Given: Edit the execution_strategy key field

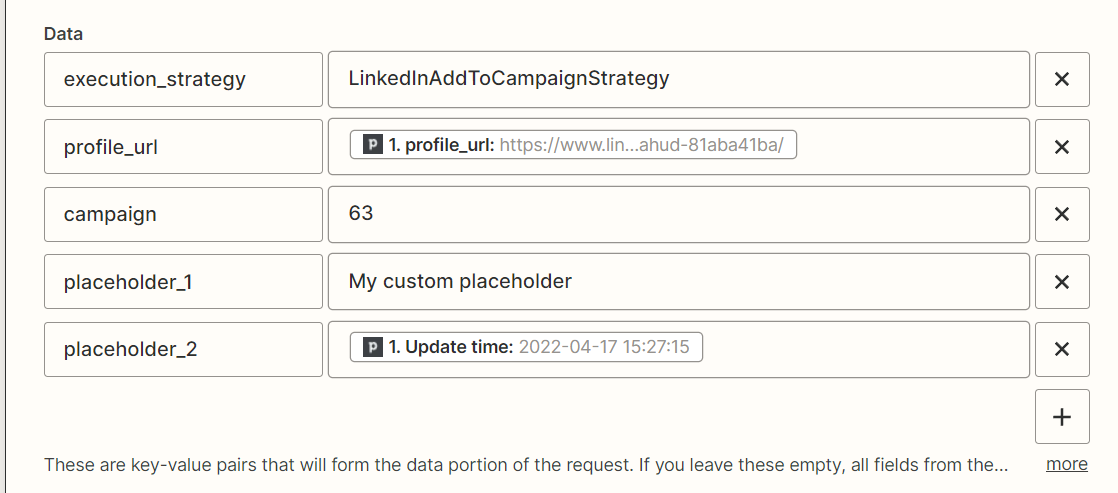Looking at the screenshot, I should [183, 79].
